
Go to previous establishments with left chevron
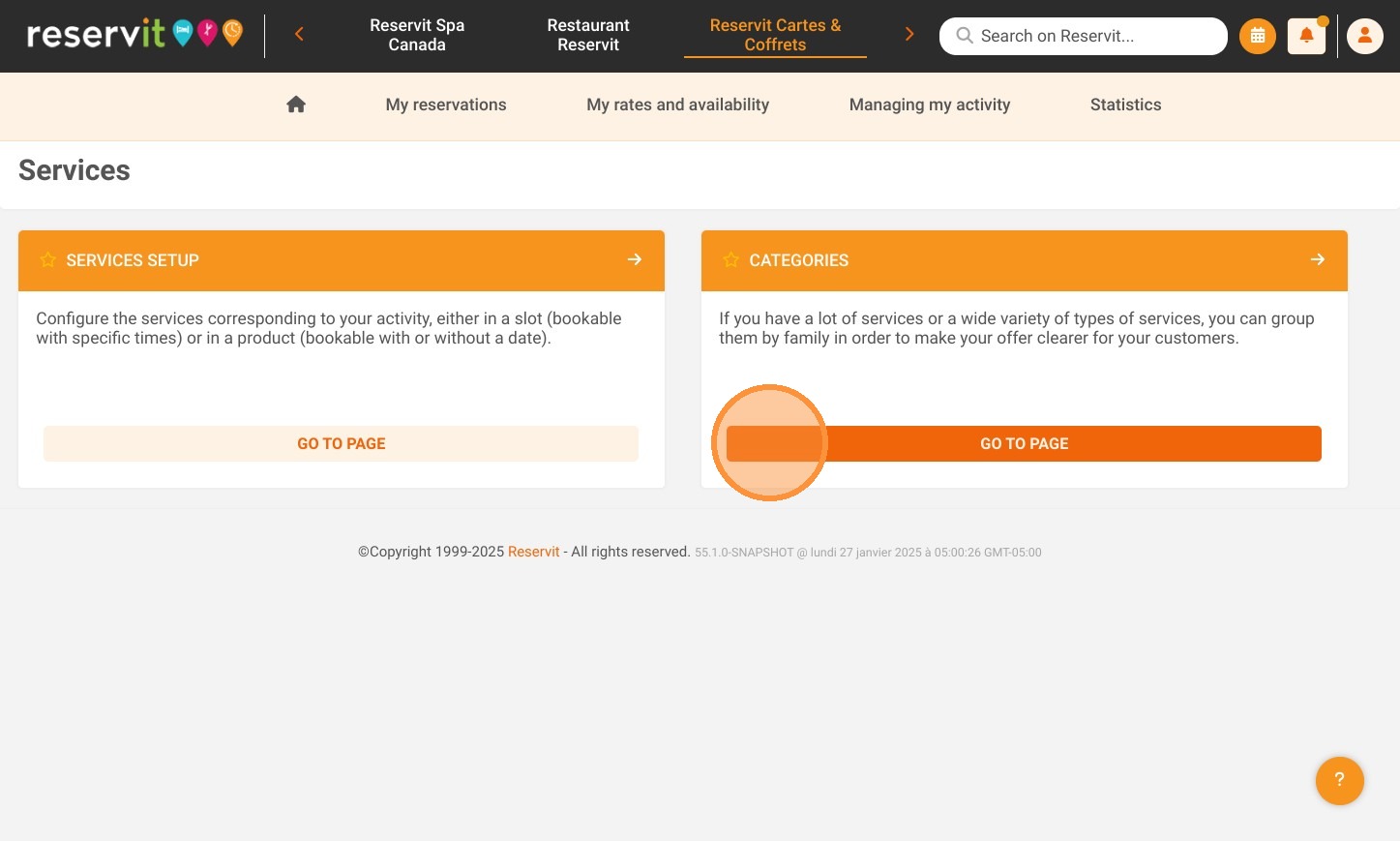click(x=299, y=35)
